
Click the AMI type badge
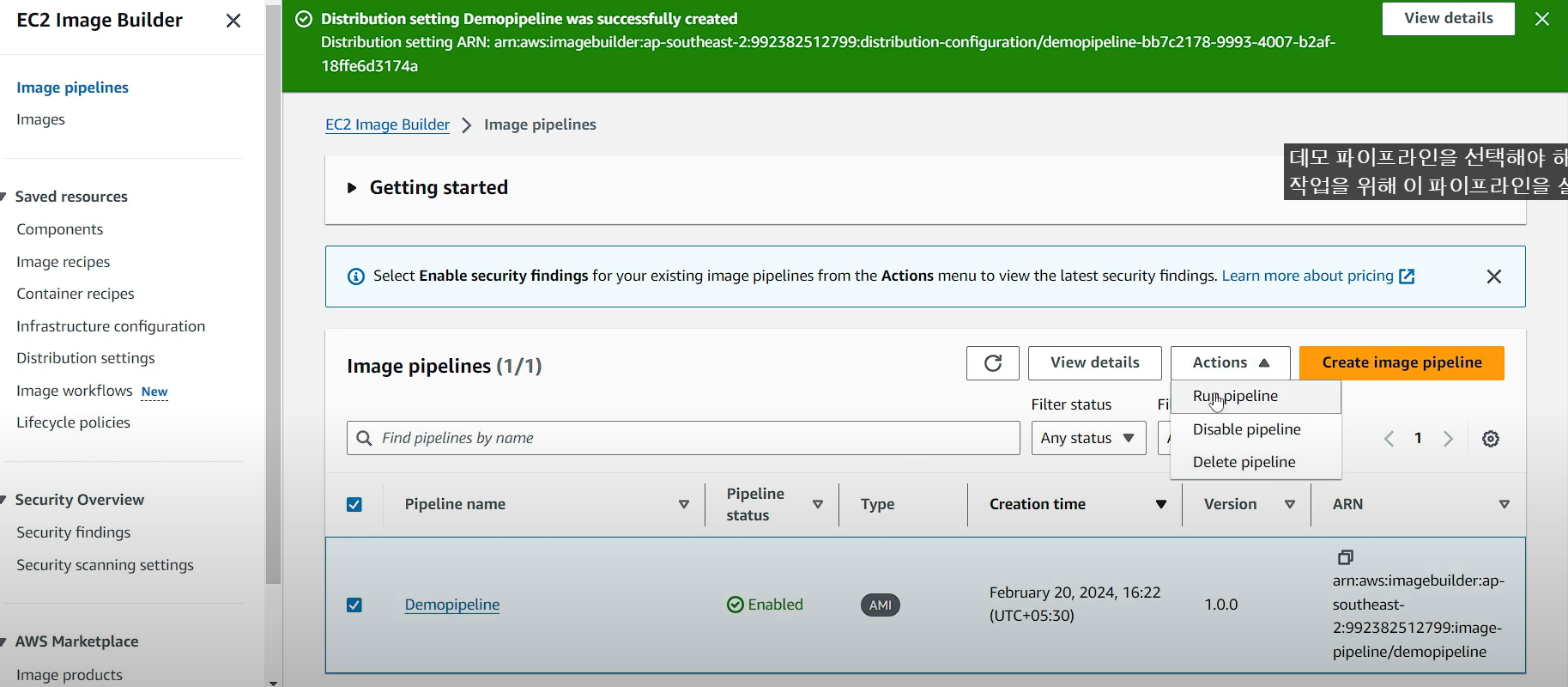pyautogui.click(x=881, y=605)
